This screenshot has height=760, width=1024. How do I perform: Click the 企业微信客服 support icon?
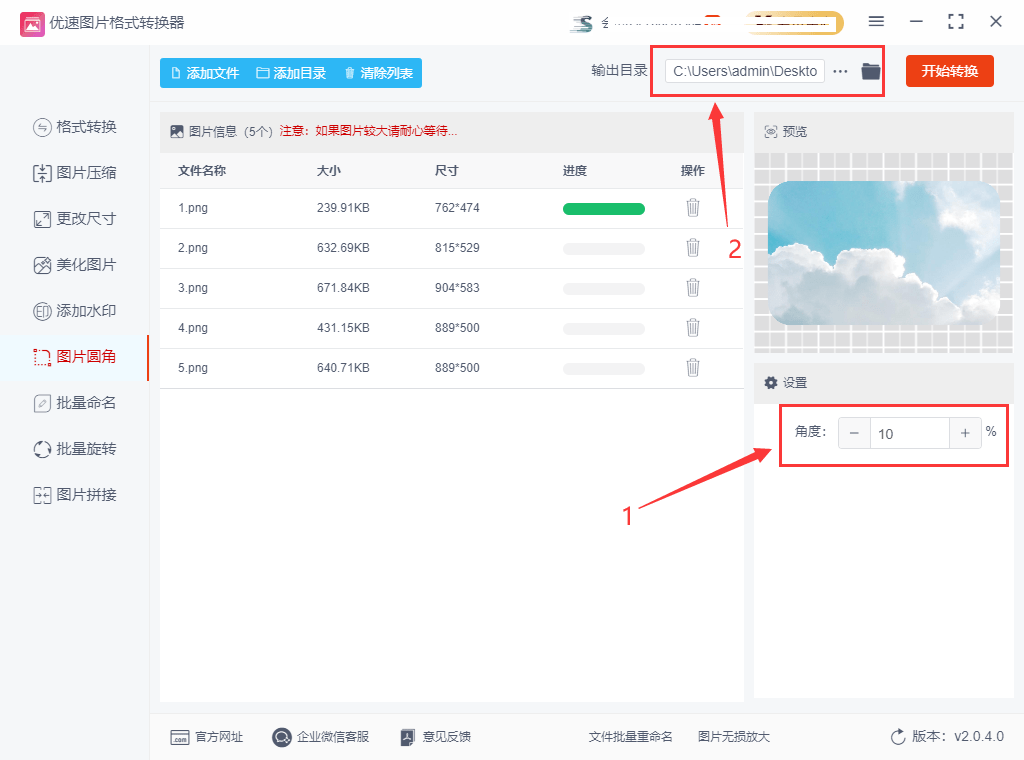(281, 737)
